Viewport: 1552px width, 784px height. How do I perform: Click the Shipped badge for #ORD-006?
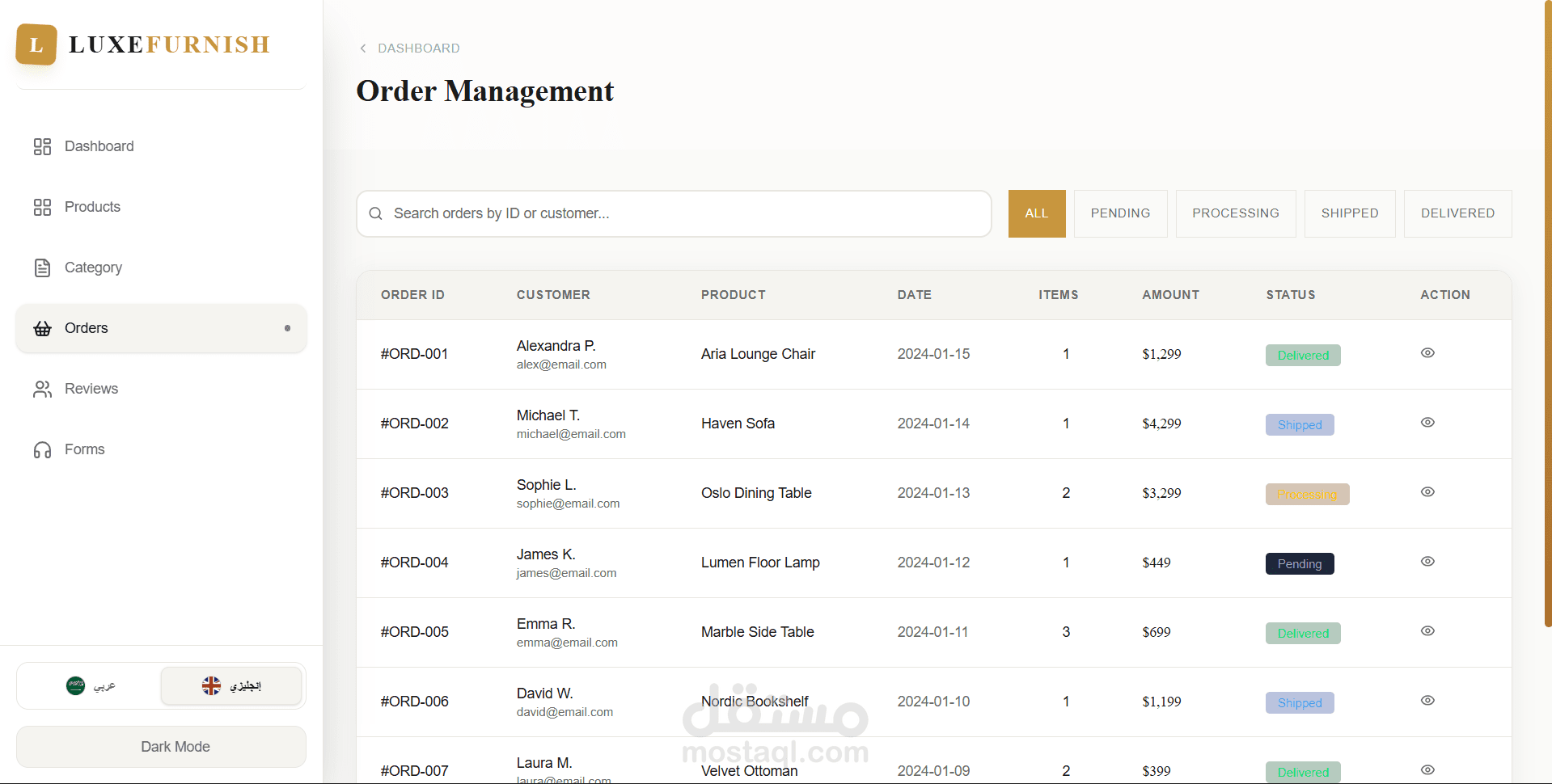(x=1300, y=702)
